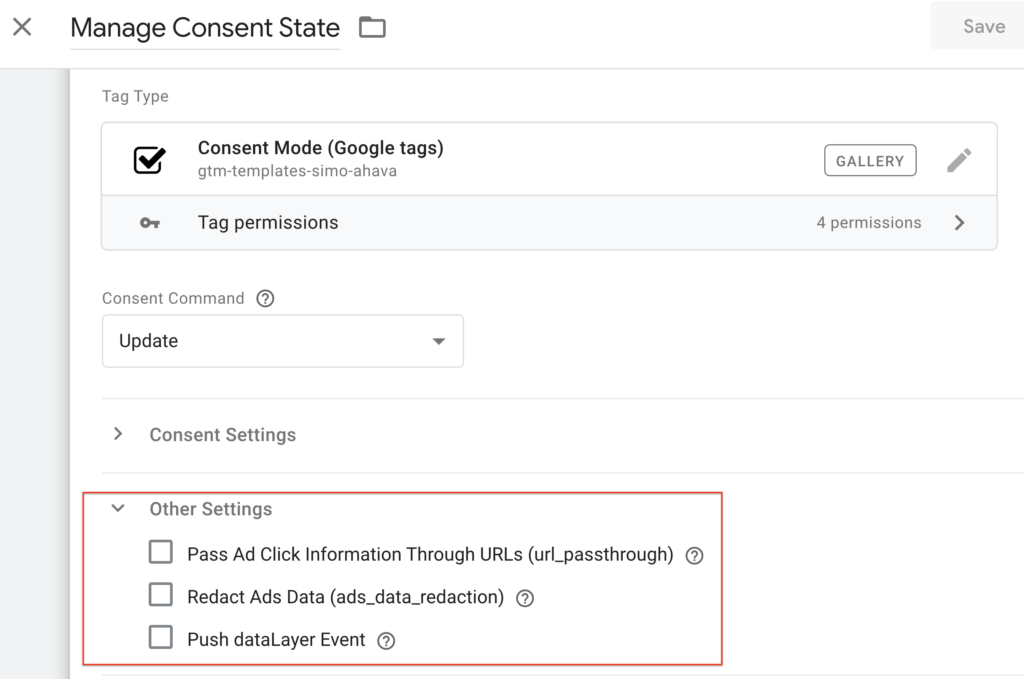Image resolution: width=1024 pixels, height=679 pixels.
Task: Check the Push dataLayer Event box
Action: [x=161, y=638]
